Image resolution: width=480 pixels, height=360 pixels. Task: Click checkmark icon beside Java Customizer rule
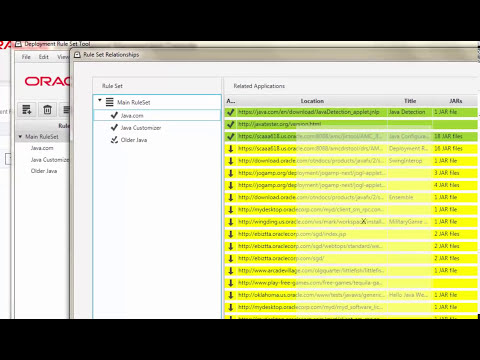[114, 127]
